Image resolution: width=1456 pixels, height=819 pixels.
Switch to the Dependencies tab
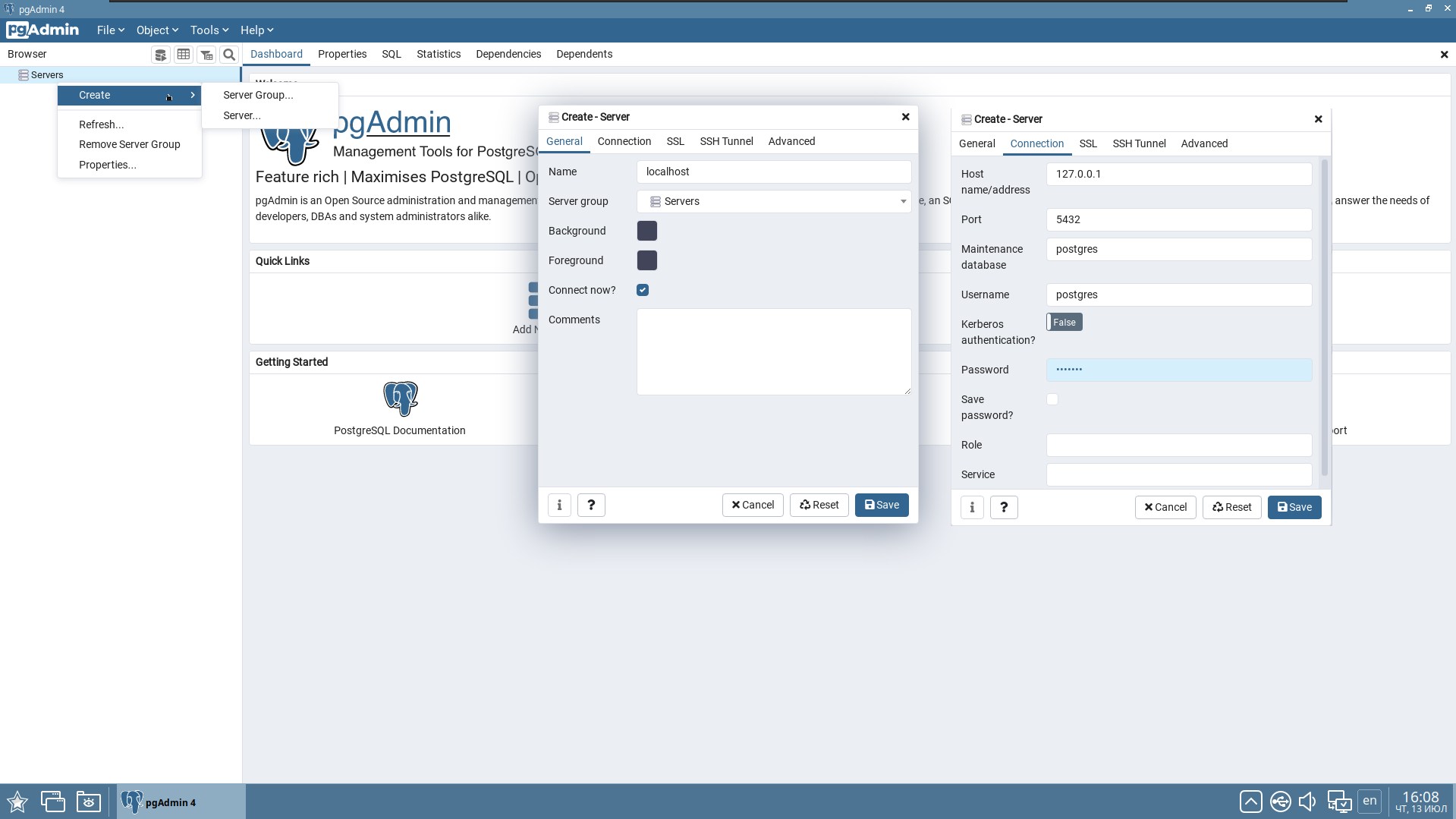tap(508, 54)
